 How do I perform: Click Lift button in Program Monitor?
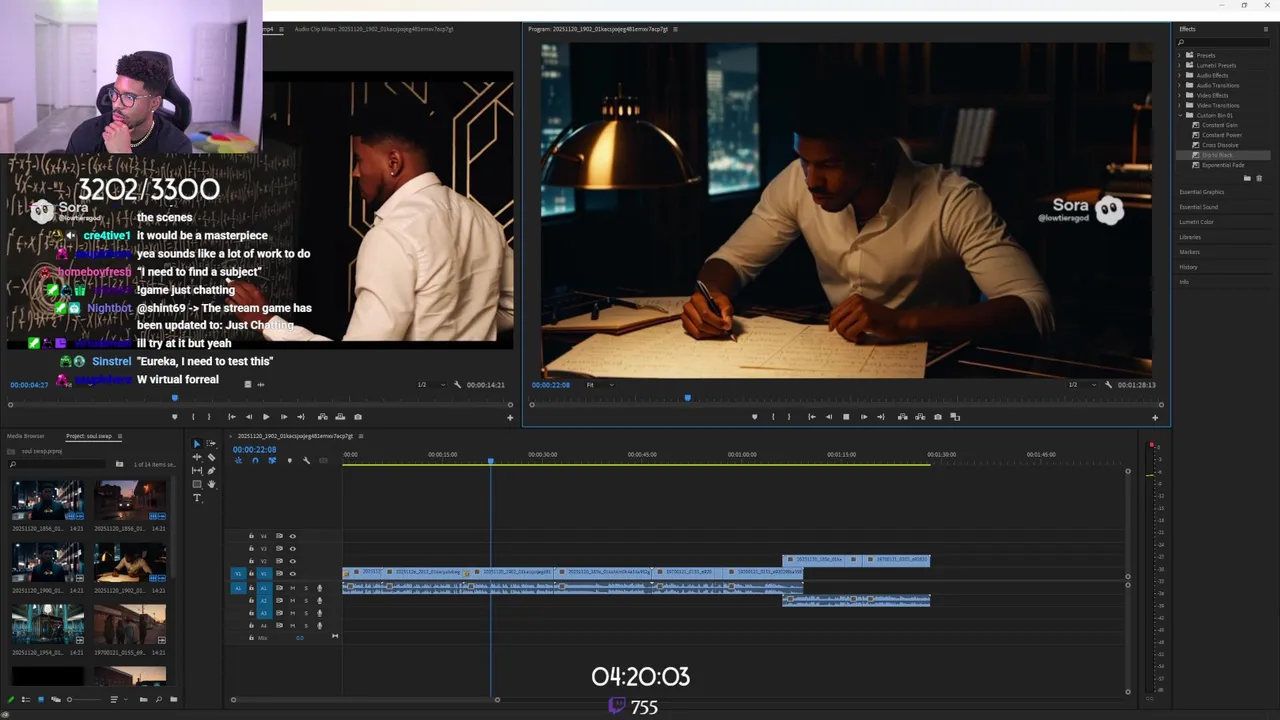[x=903, y=417]
